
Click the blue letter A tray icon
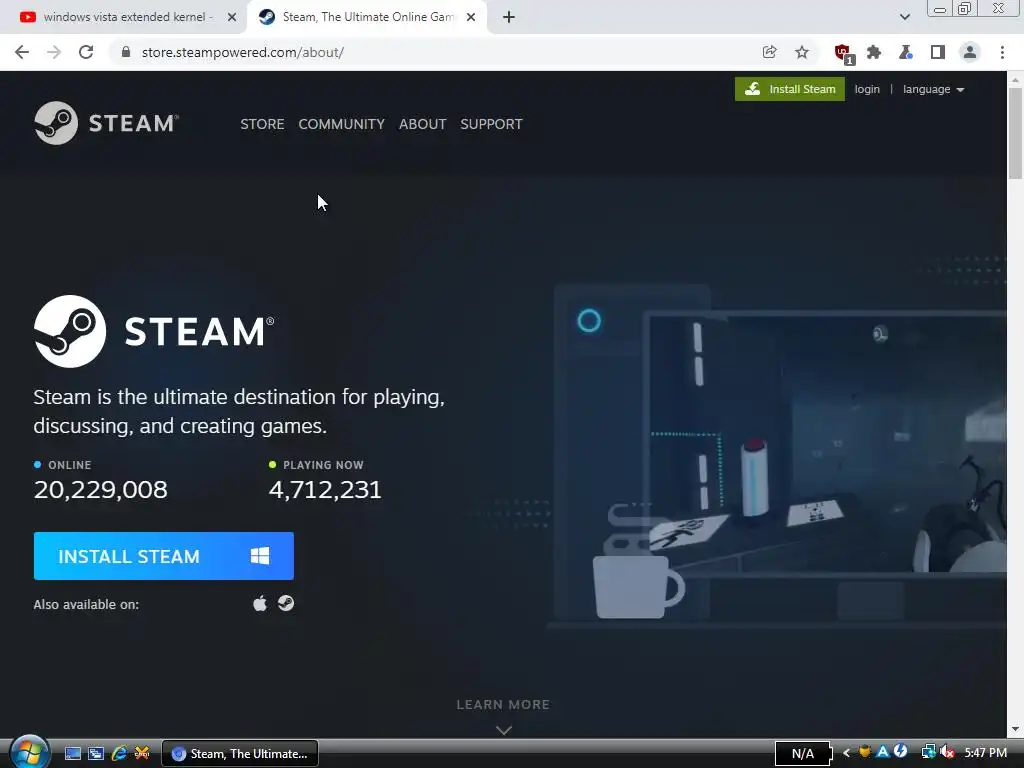pos(883,752)
